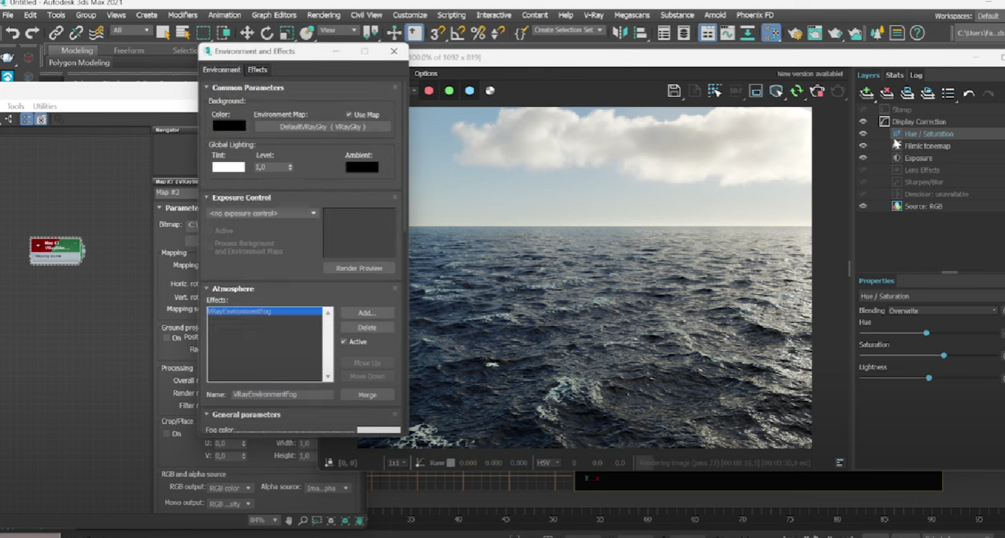Click the Redo arrow in main toolbar
Screen dimensions: 1005x538
click(32, 32)
